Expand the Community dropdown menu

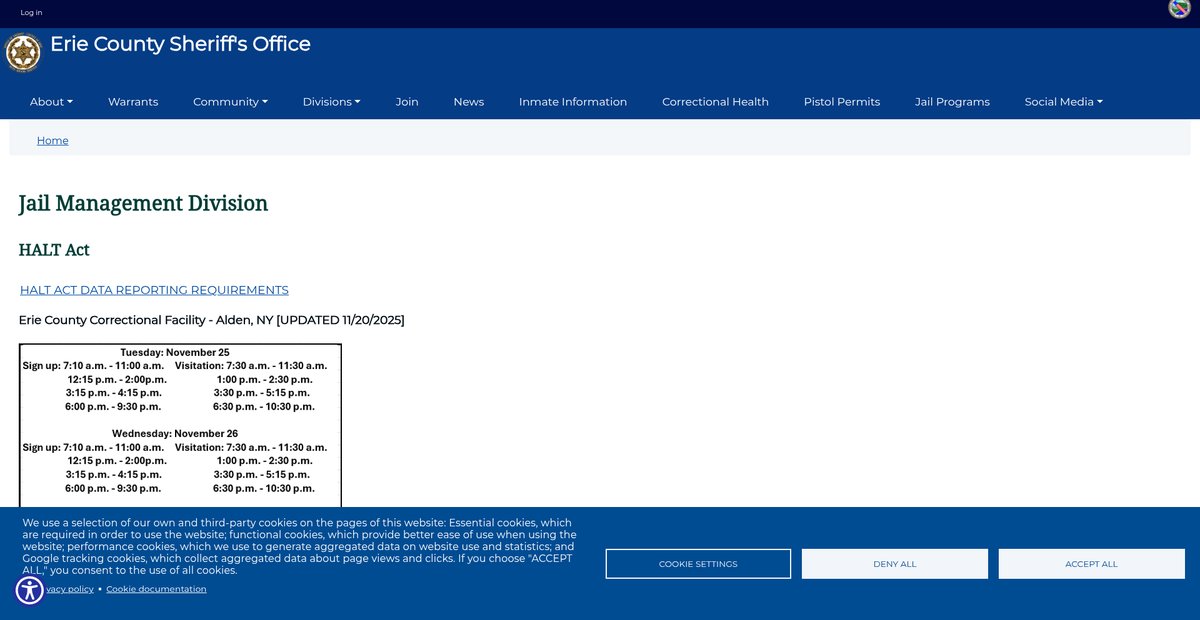coord(231,102)
